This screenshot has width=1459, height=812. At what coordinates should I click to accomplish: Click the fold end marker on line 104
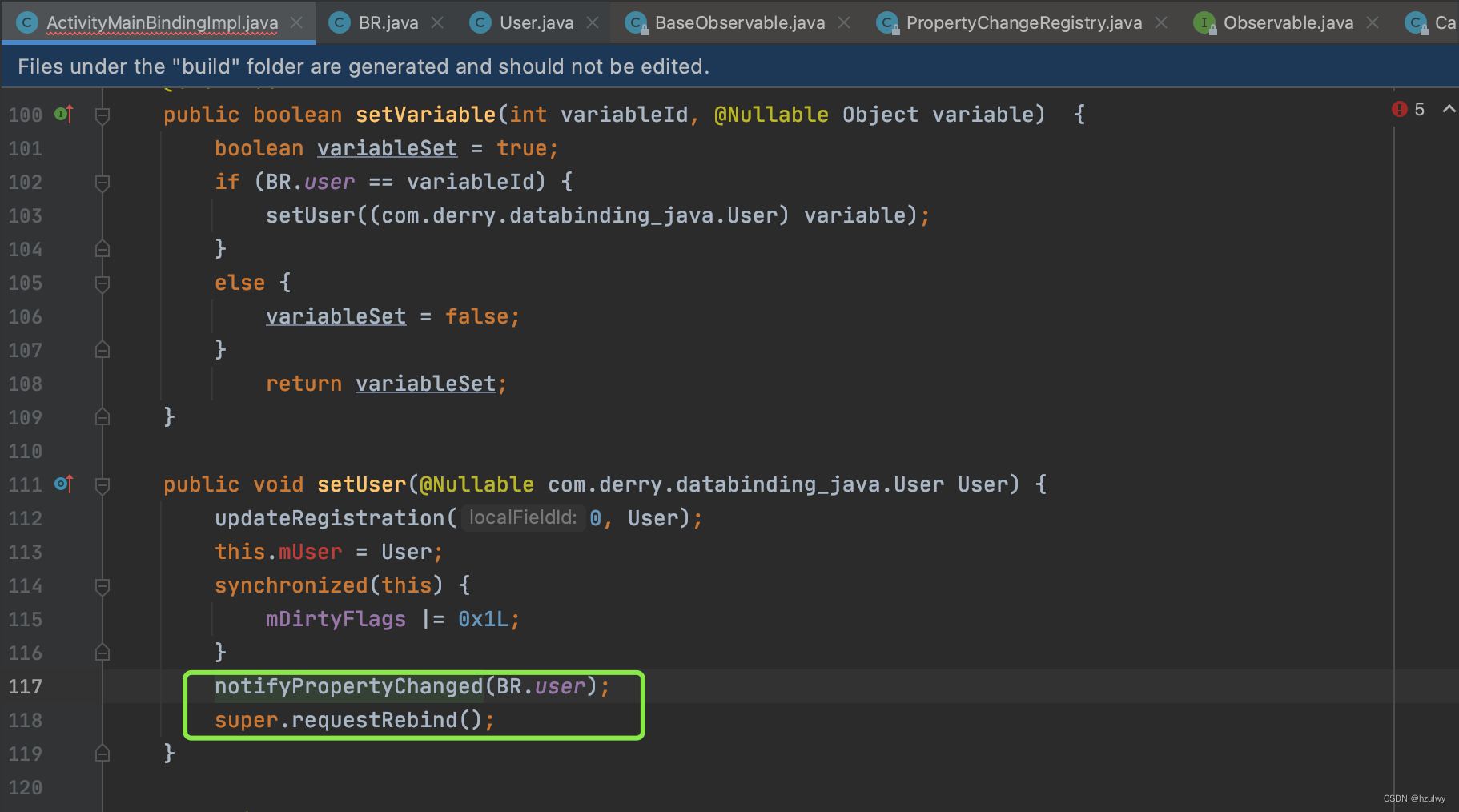(x=102, y=249)
